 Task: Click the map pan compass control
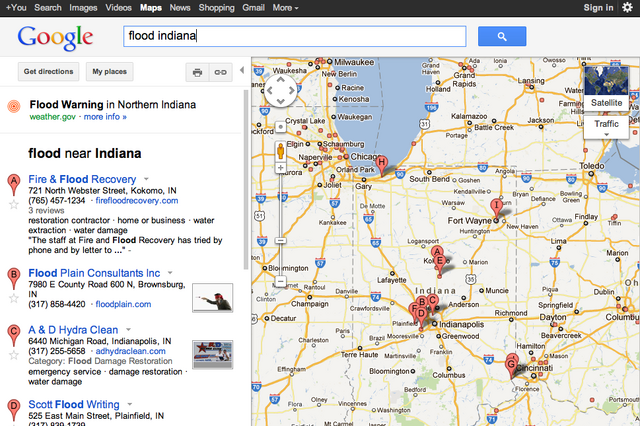[280, 91]
